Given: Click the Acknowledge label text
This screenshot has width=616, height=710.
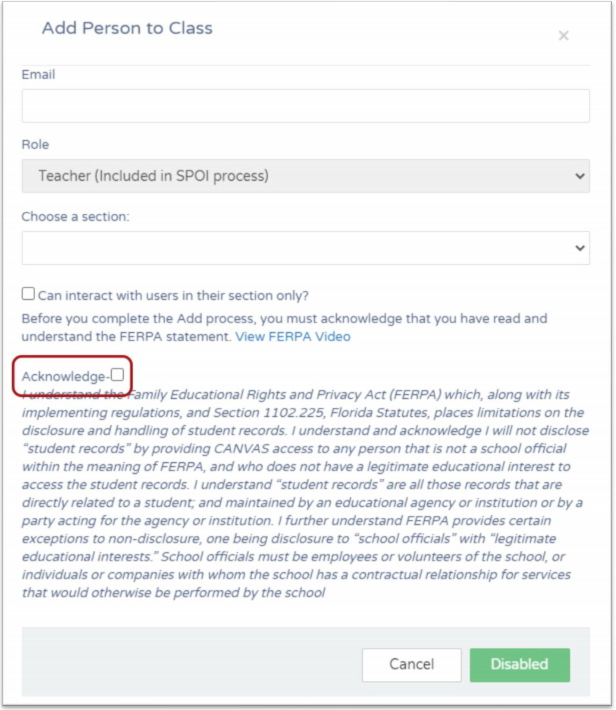Looking at the screenshot, I should (x=66, y=376).
